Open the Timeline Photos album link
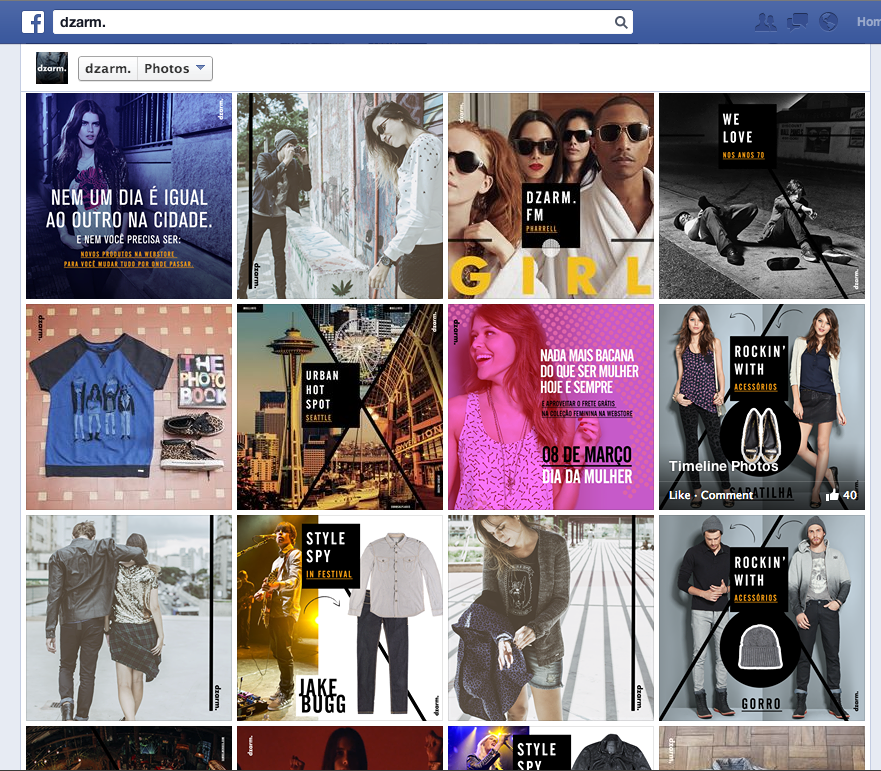 click(x=723, y=466)
